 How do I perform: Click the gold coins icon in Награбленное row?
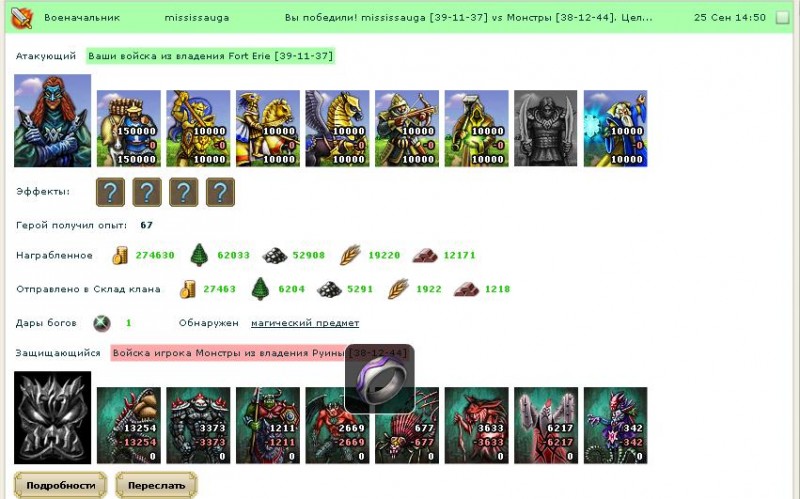point(120,255)
